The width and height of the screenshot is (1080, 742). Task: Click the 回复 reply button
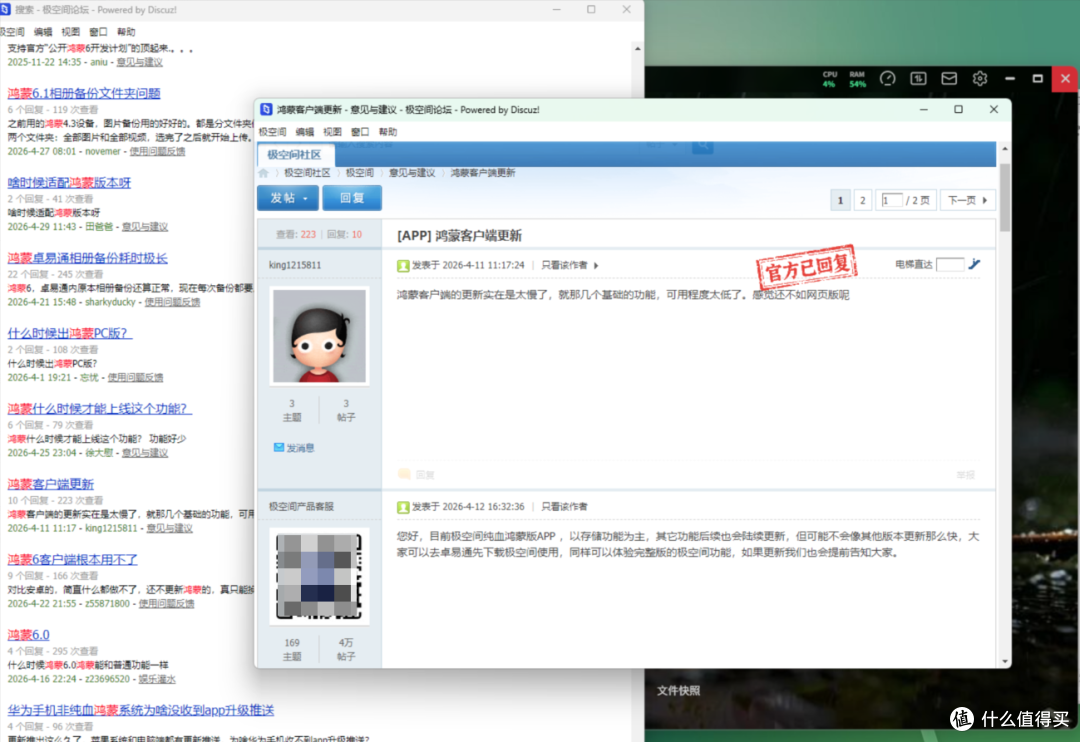(352, 198)
